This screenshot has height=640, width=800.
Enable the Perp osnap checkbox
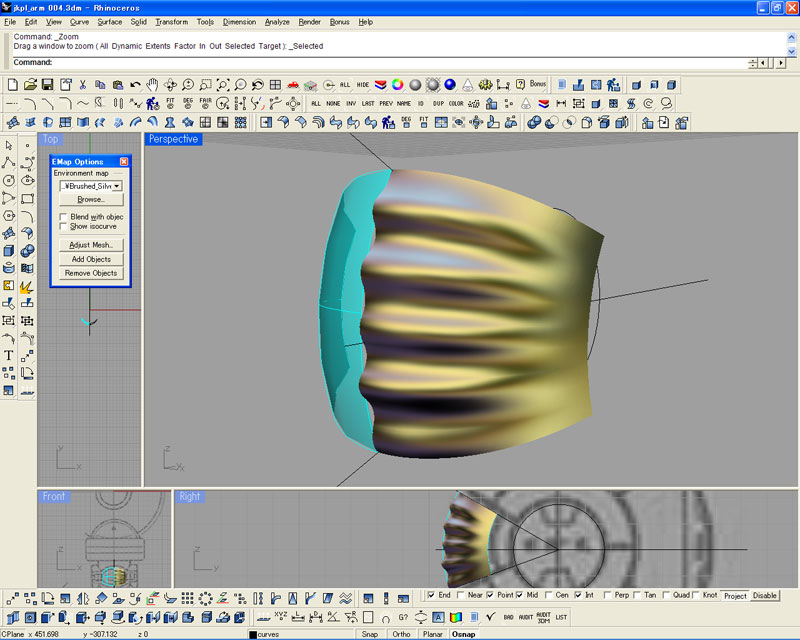point(607,595)
